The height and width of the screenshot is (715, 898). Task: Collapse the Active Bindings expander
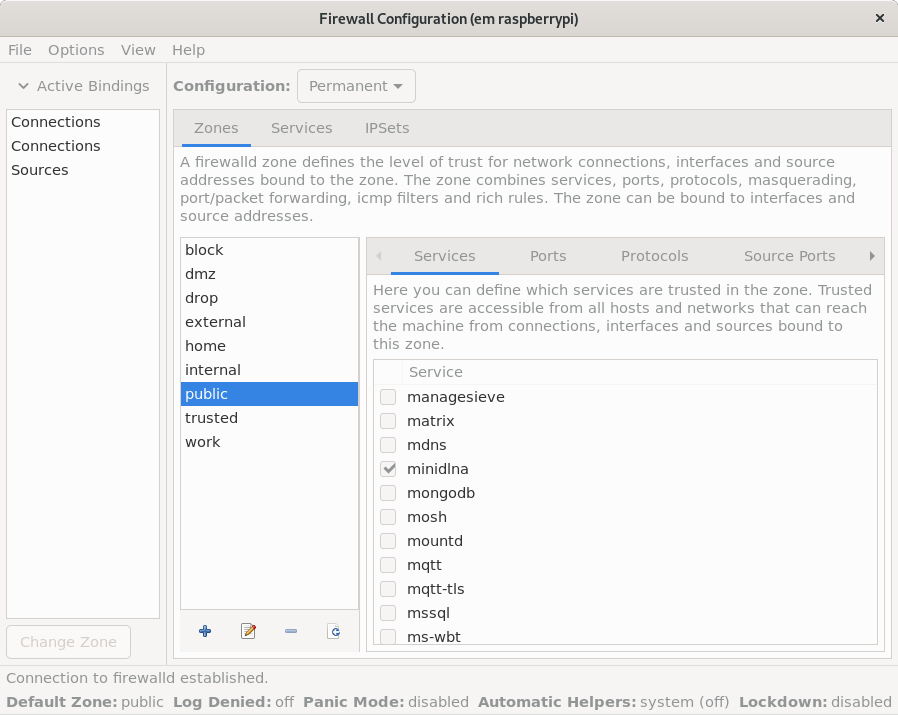(x=84, y=86)
